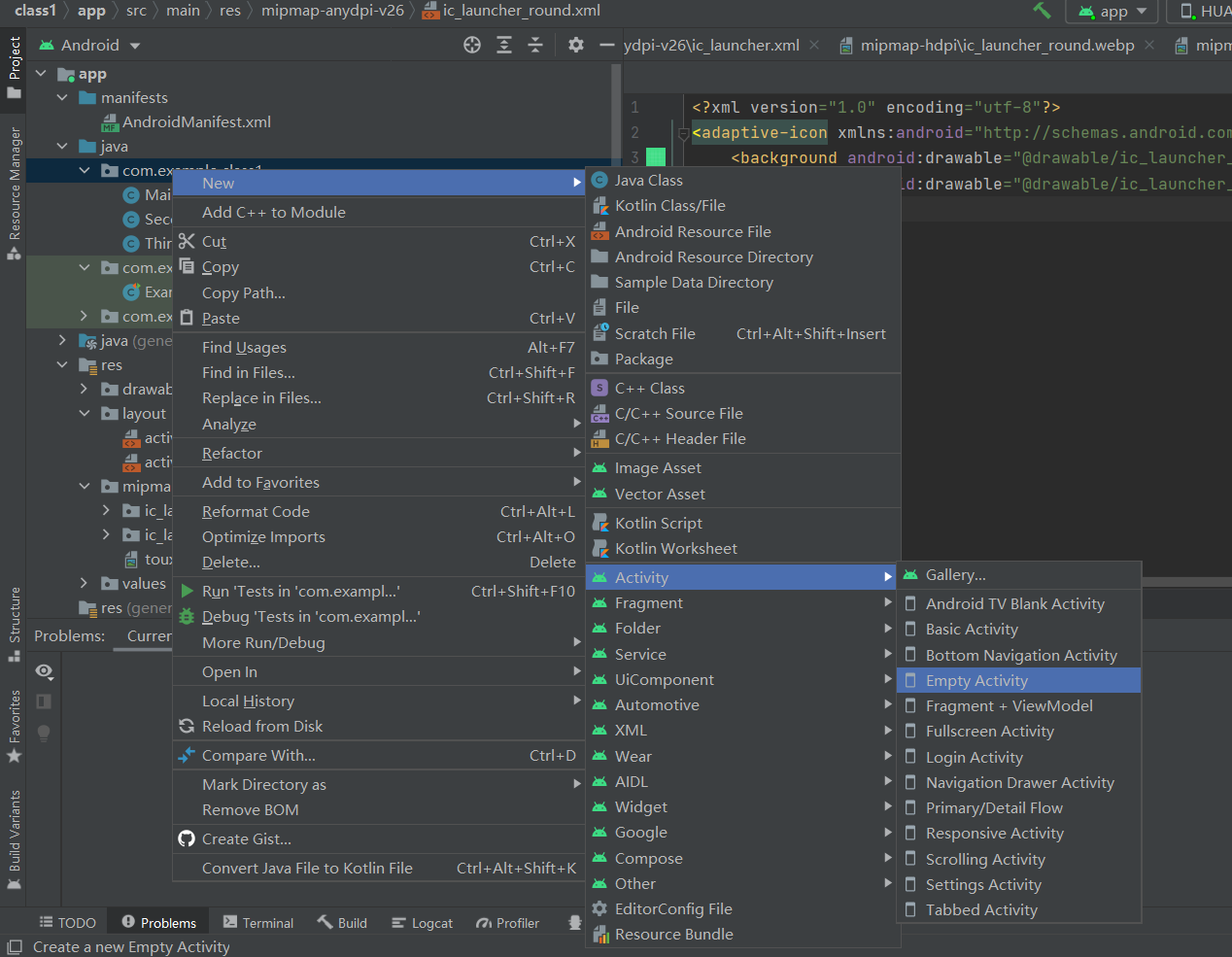The width and height of the screenshot is (1232, 957).
Task: Collapse the app module node
Action: click(x=41, y=74)
